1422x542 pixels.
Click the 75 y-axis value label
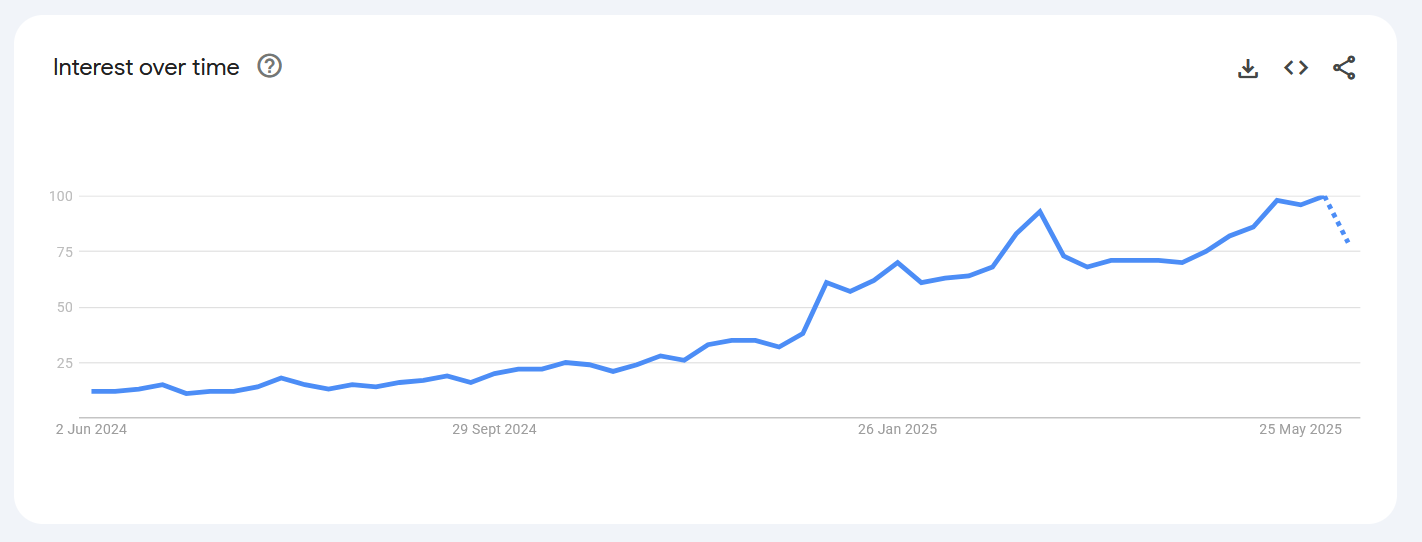coord(64,252)
